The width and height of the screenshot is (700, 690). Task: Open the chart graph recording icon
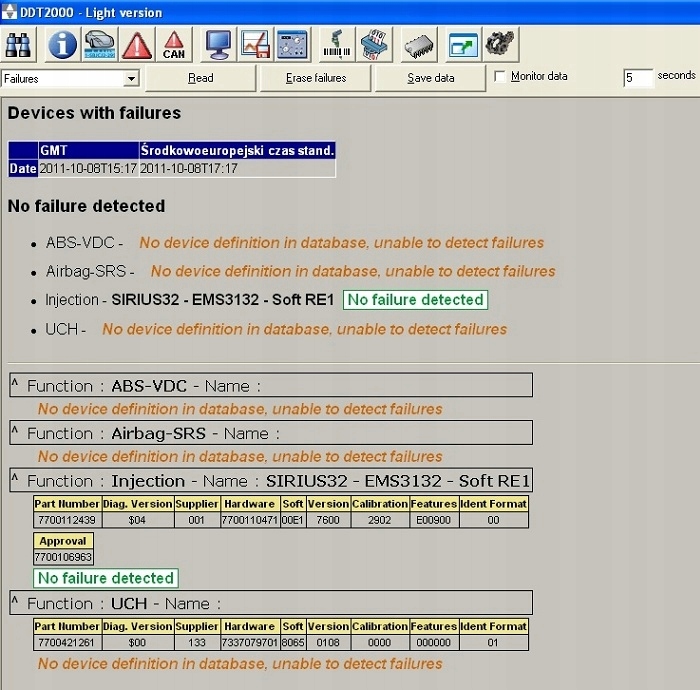click(x=255, y=44)
